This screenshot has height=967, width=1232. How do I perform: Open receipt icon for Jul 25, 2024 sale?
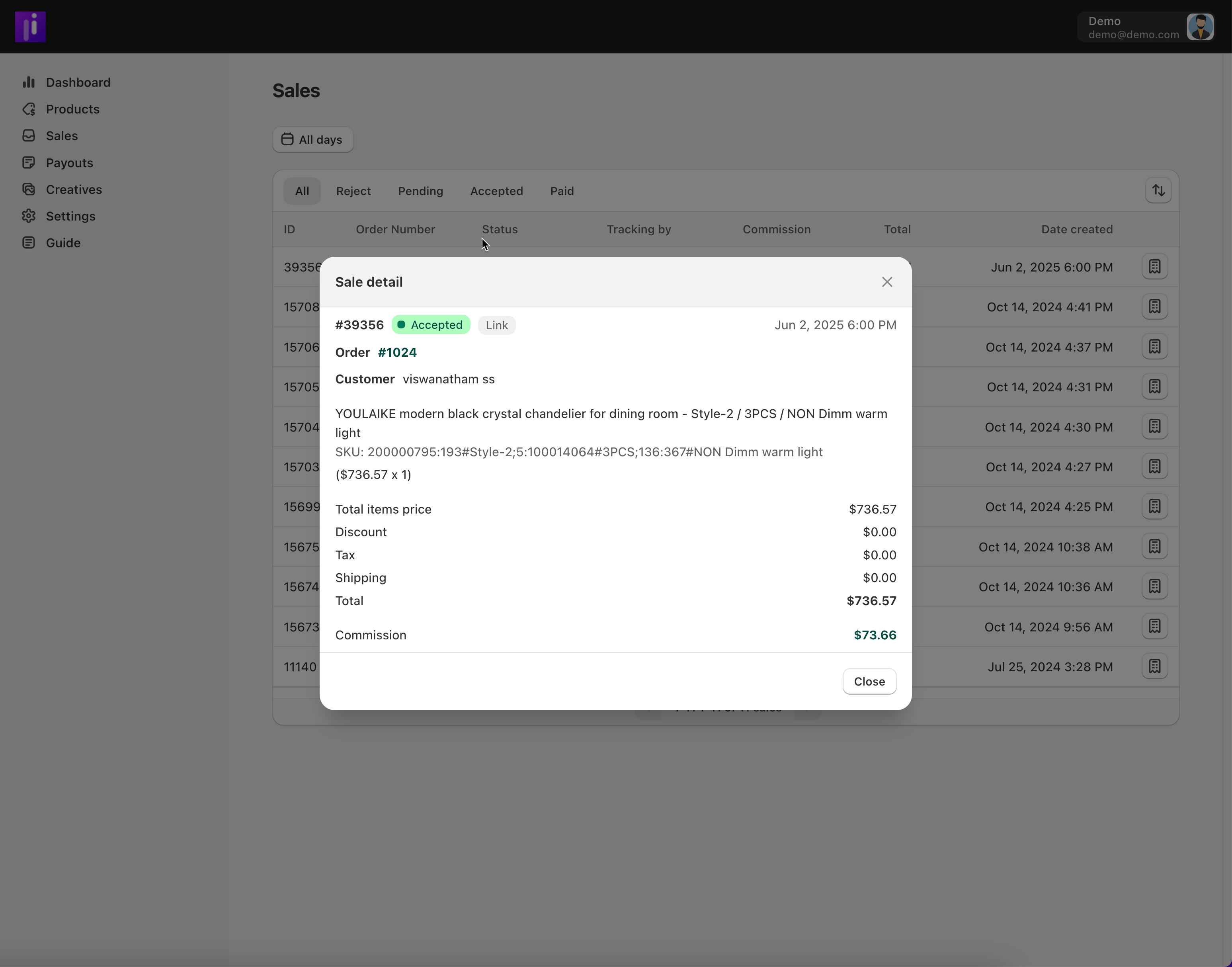[x=1154, y=666]
